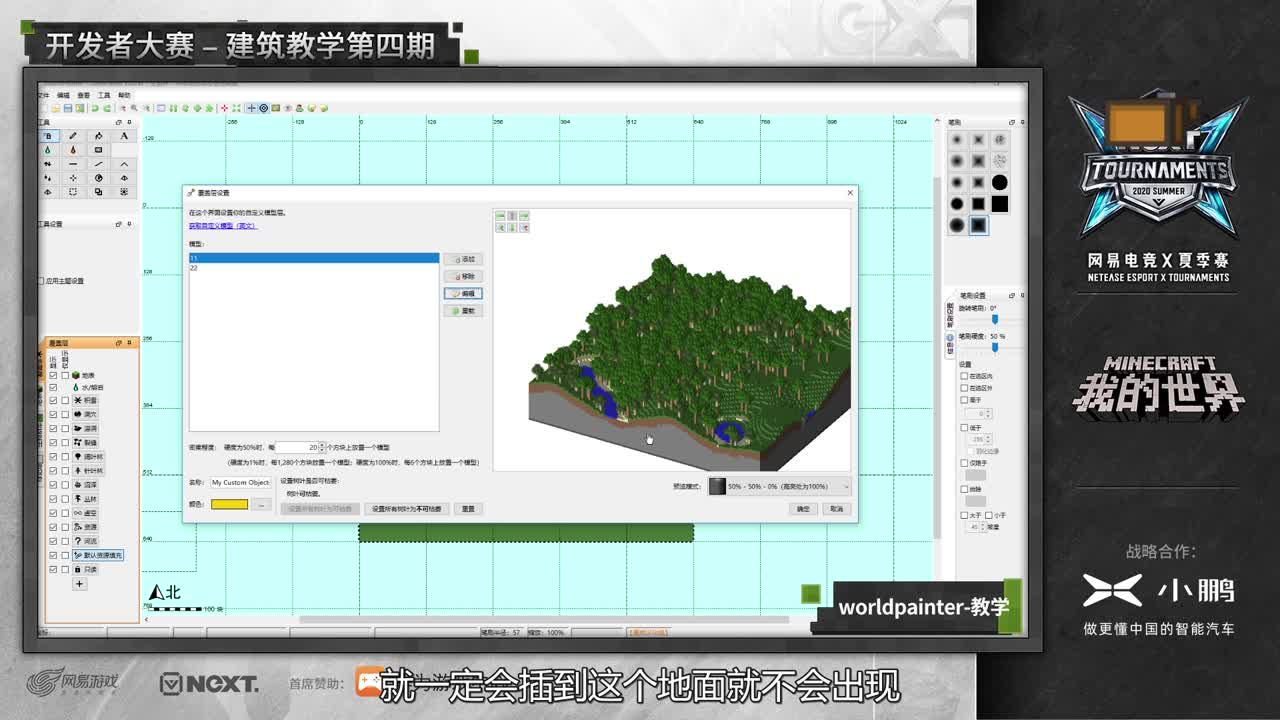
Task: Open the 文件 menu
Action: point(43,95)
